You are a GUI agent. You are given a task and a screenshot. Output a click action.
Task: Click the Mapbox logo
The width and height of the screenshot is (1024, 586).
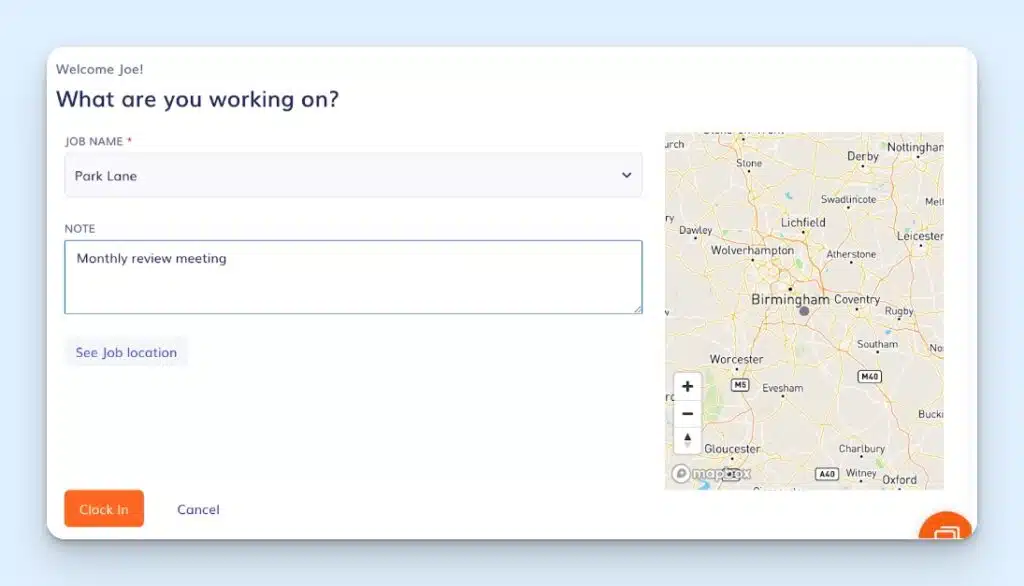click(711, 473)
